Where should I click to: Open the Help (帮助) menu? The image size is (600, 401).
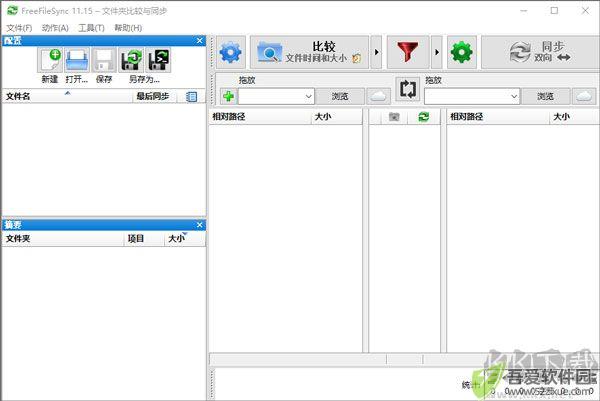pyautogui.click(x=128, y=28)
